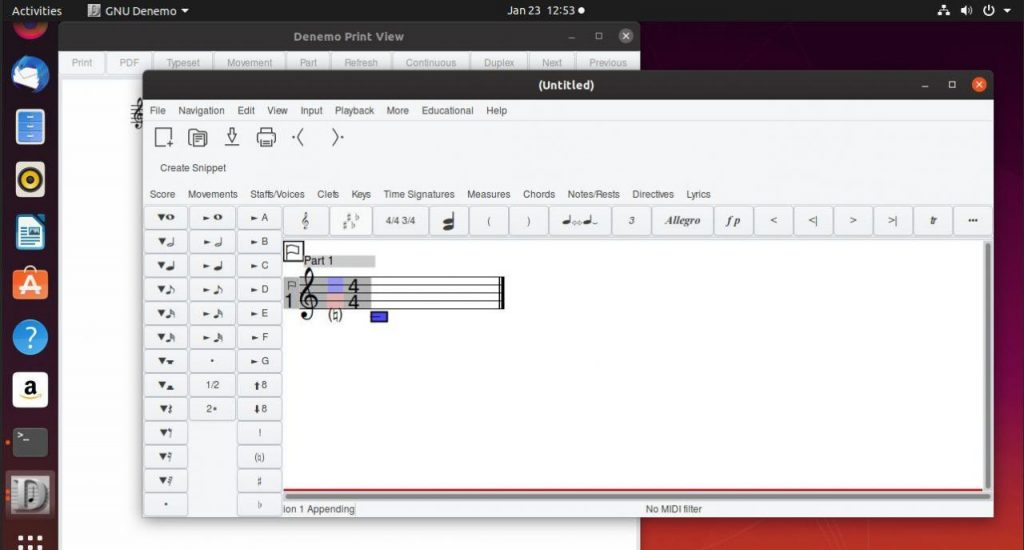Go to previous movement with left bracket icon
Image resolution: width=1024 pixels, height=550 pixels.
point(298,138)
